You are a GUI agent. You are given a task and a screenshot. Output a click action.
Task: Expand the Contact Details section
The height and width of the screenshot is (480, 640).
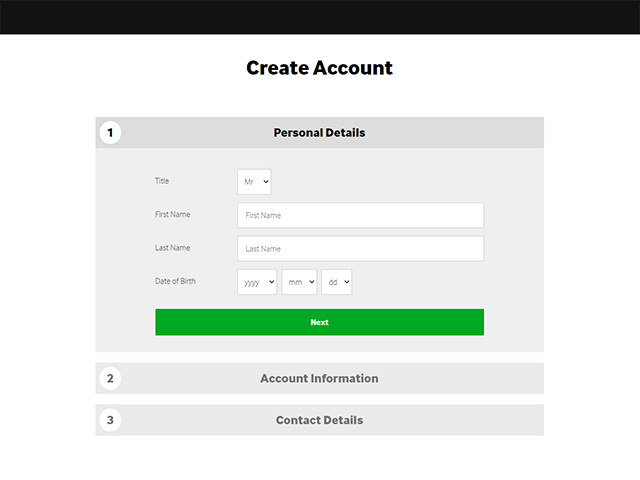320,420
